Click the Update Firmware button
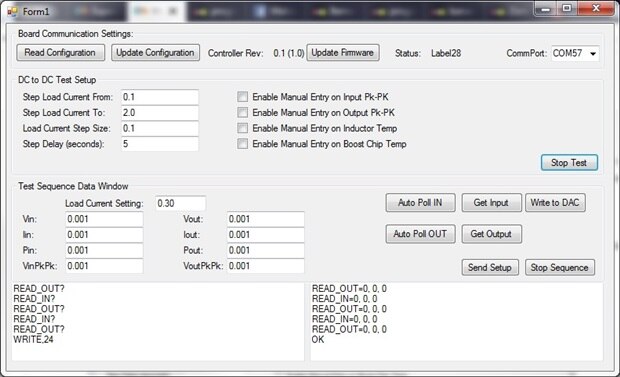Screen dimensions: 620x377 pos(343,53)
